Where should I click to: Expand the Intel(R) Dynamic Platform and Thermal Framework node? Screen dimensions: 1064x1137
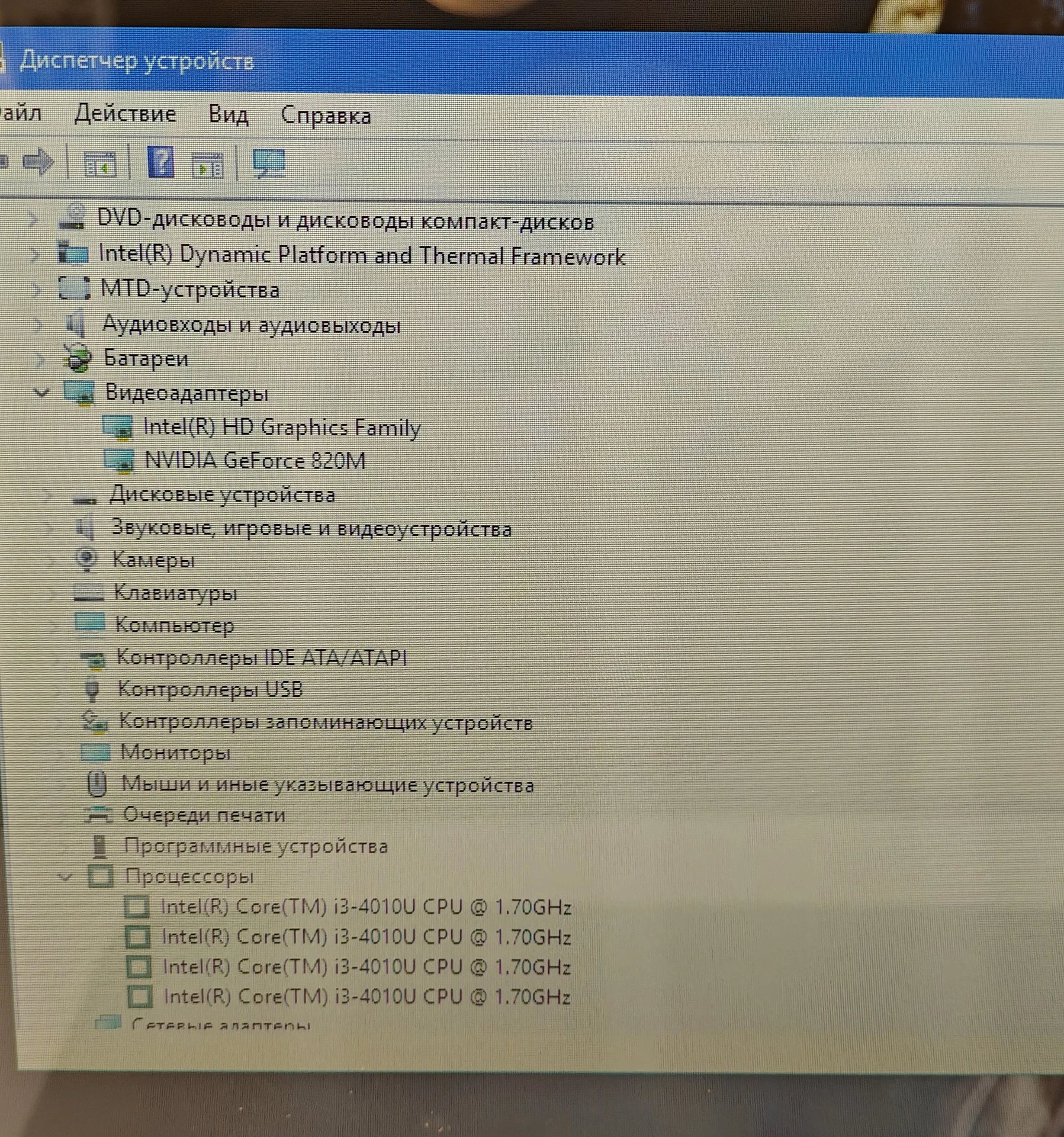click(x=35, y=255)
